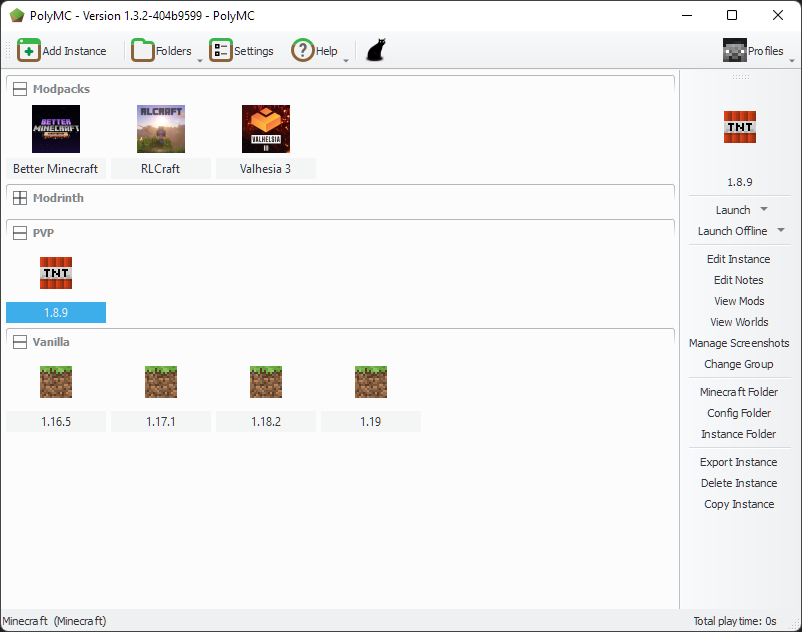This screenshot has width=802, height=632.
Task: Open the Minecraft Folder link
Action: tap(738, 392)
